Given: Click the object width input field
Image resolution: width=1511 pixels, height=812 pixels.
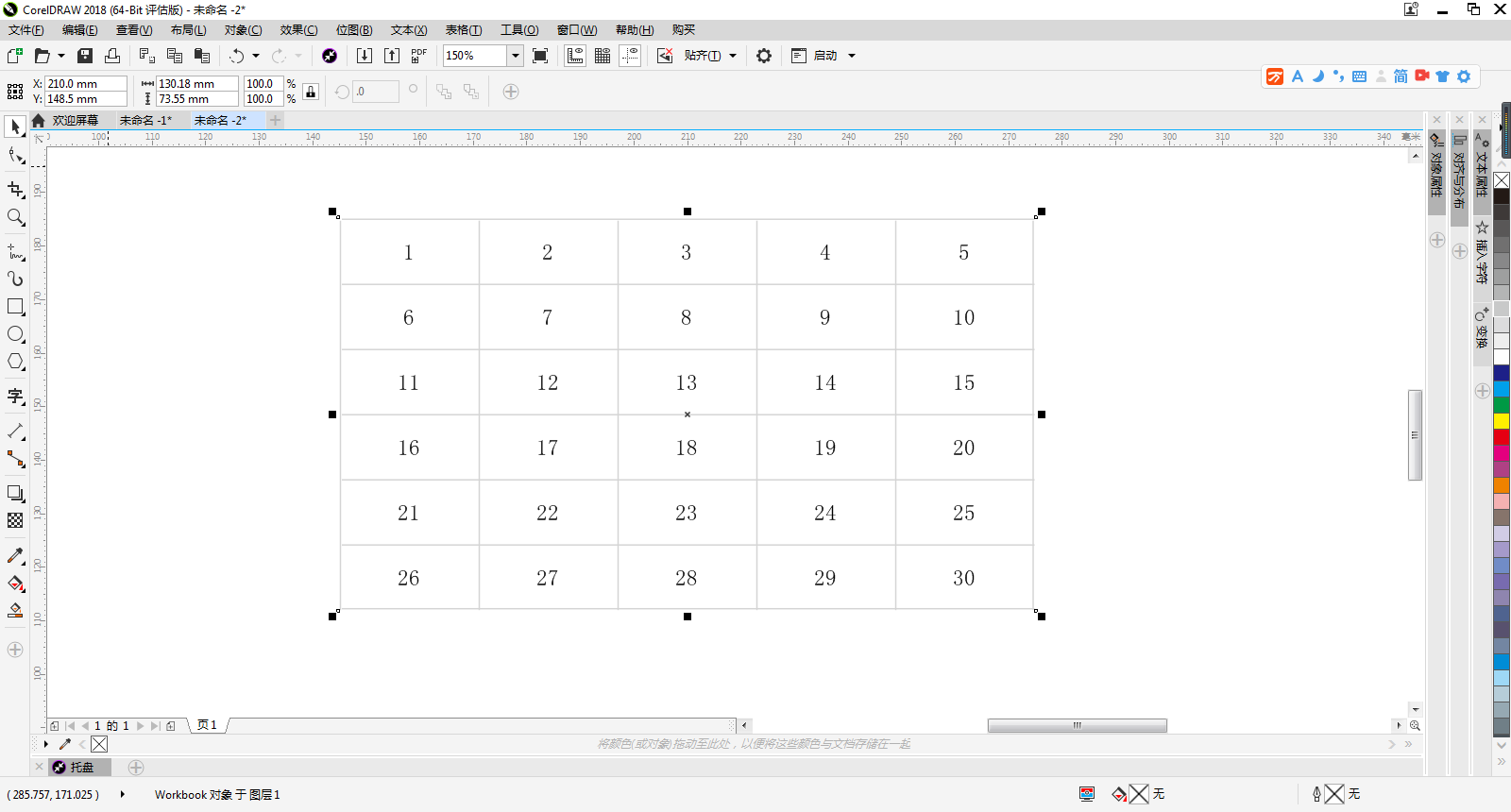Looking at the screenshot, I should click(196, 84).
